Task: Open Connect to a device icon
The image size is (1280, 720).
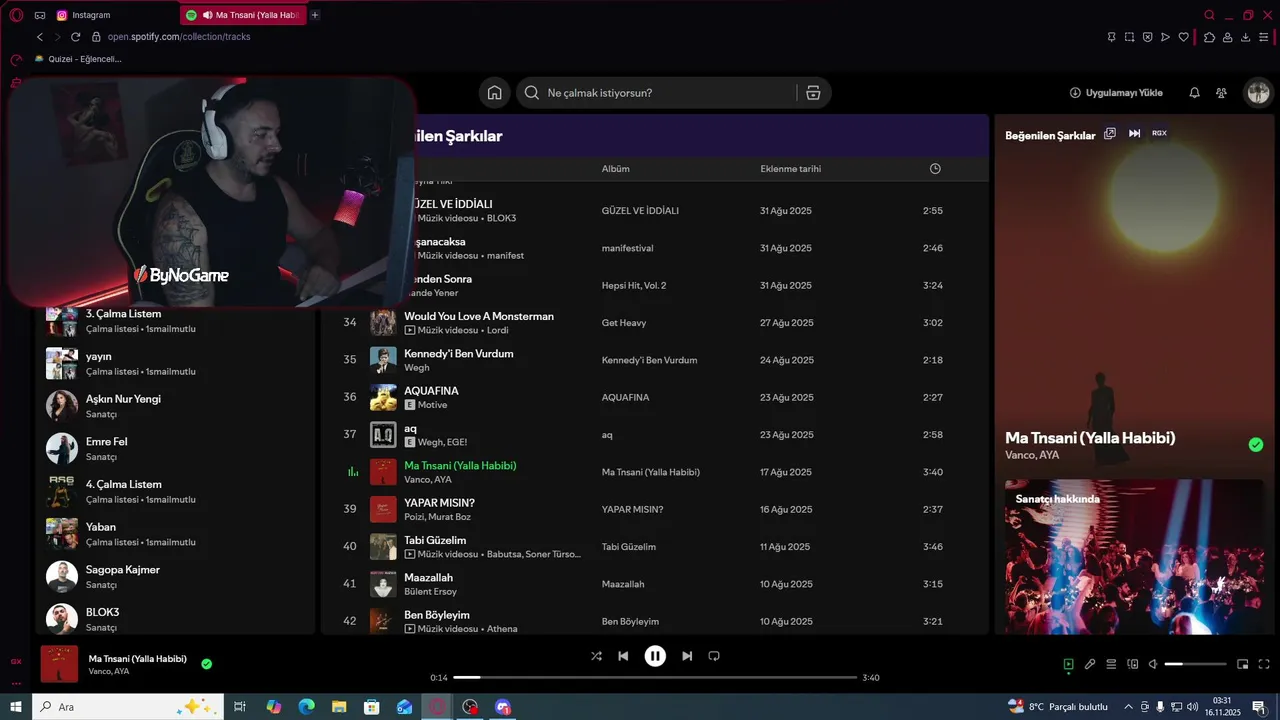Action: (1133, 664)
